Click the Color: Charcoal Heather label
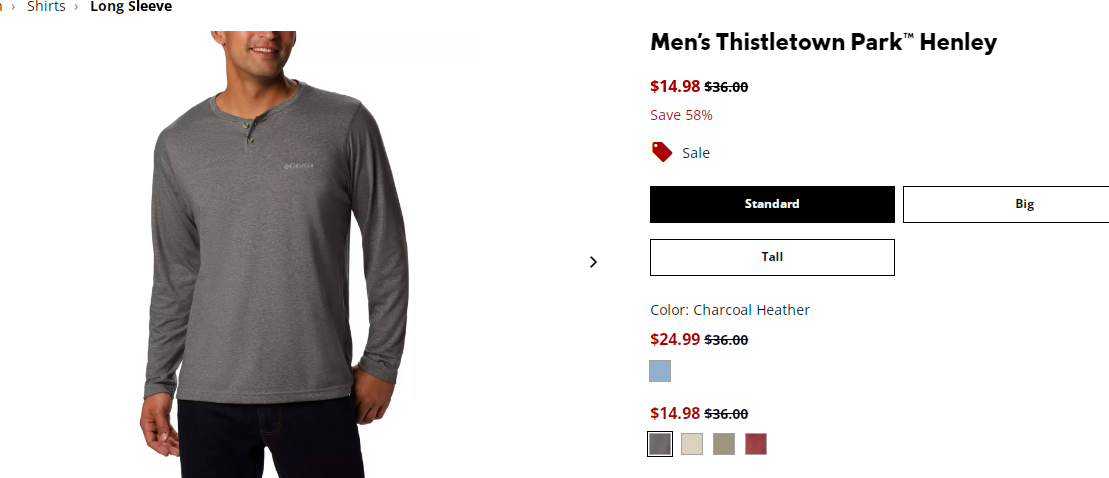Screen dimensions: 1109x478 730,310
